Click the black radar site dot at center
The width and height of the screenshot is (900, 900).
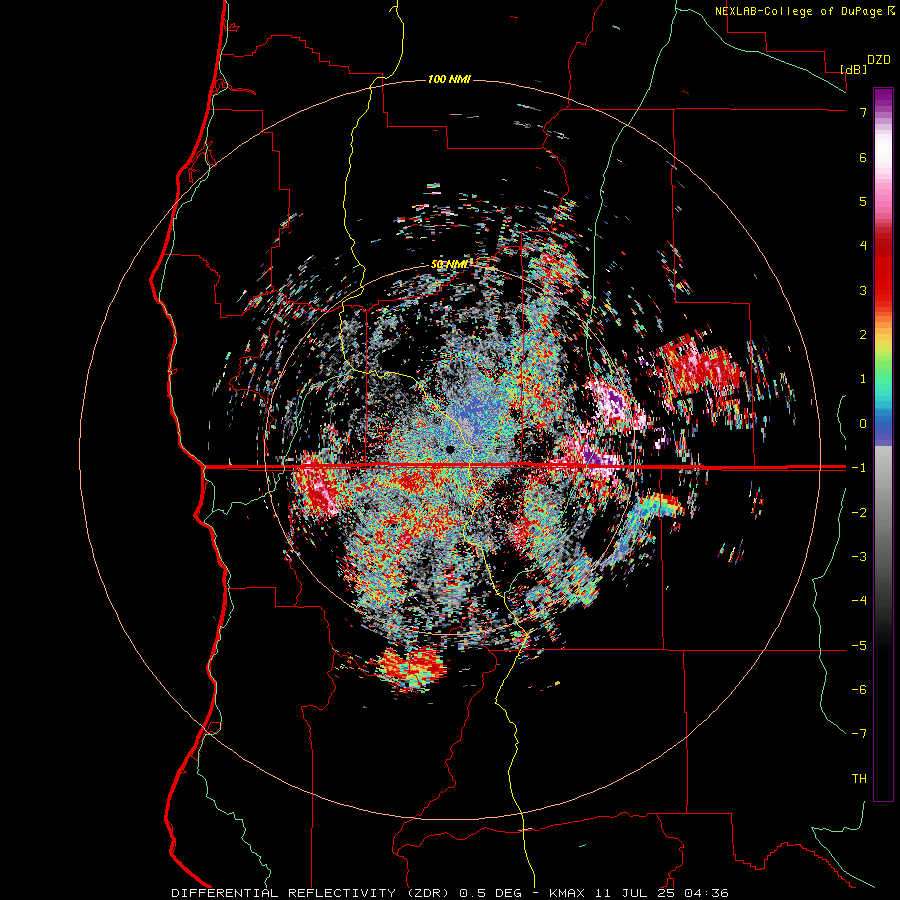coord(450,449)
